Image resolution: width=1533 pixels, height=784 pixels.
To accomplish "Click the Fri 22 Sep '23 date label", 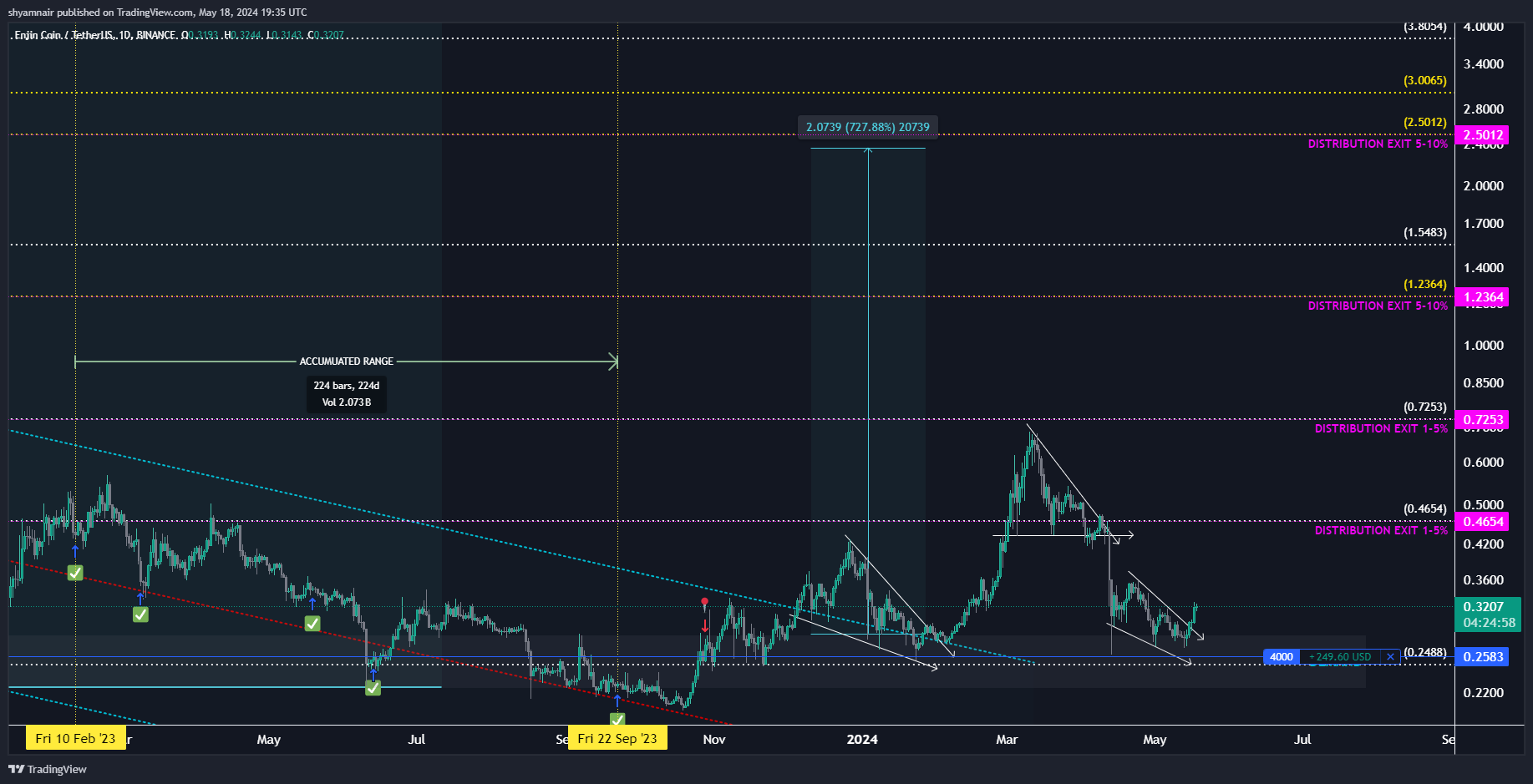I will pyautogui.click(x=617, y=739).
